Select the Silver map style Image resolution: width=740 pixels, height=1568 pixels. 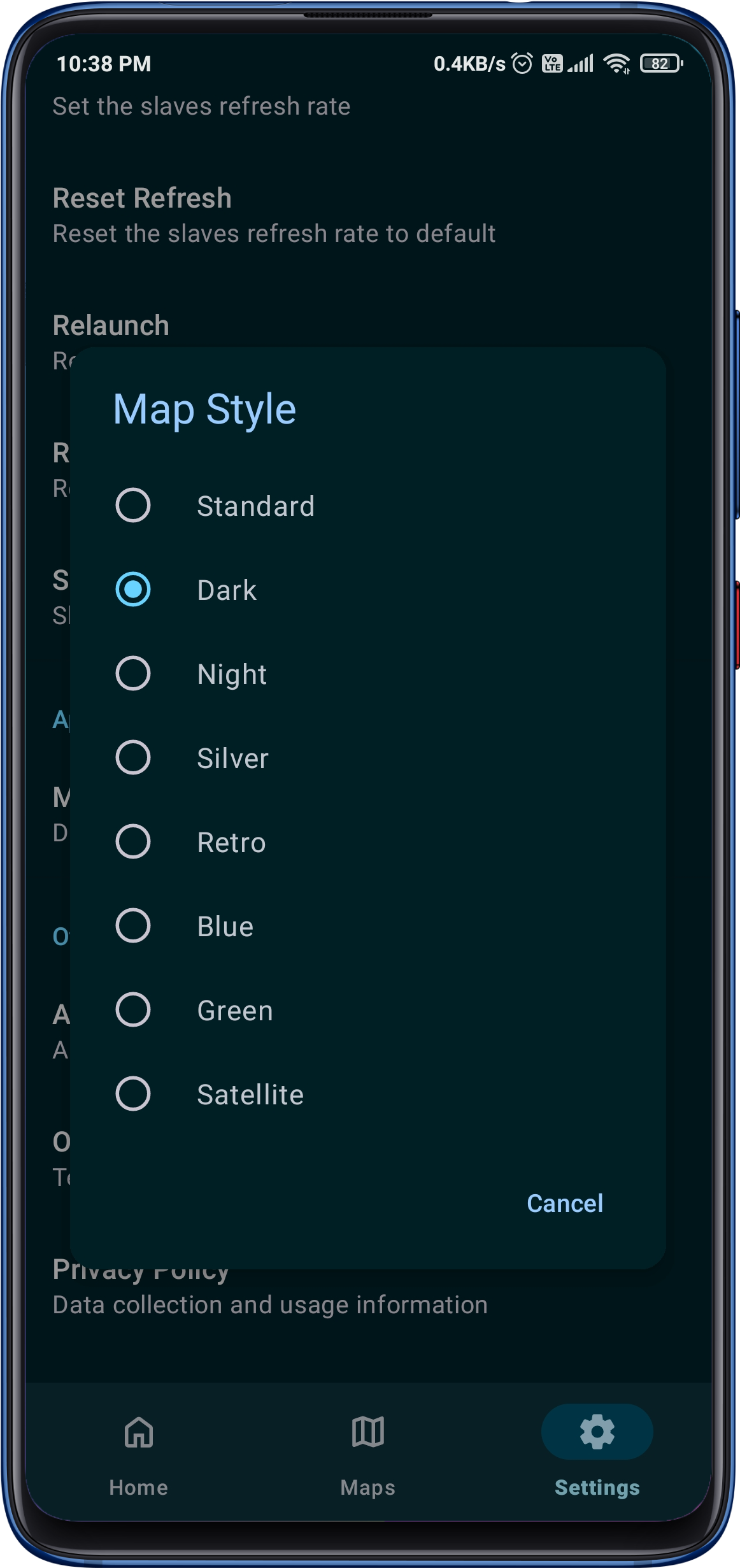(133, 758)
